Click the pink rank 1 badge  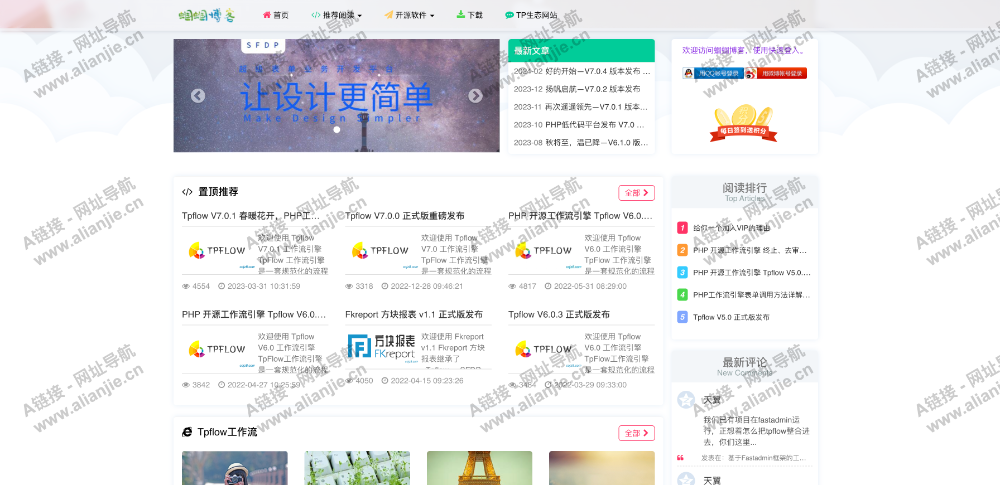(x=682, y=228)
